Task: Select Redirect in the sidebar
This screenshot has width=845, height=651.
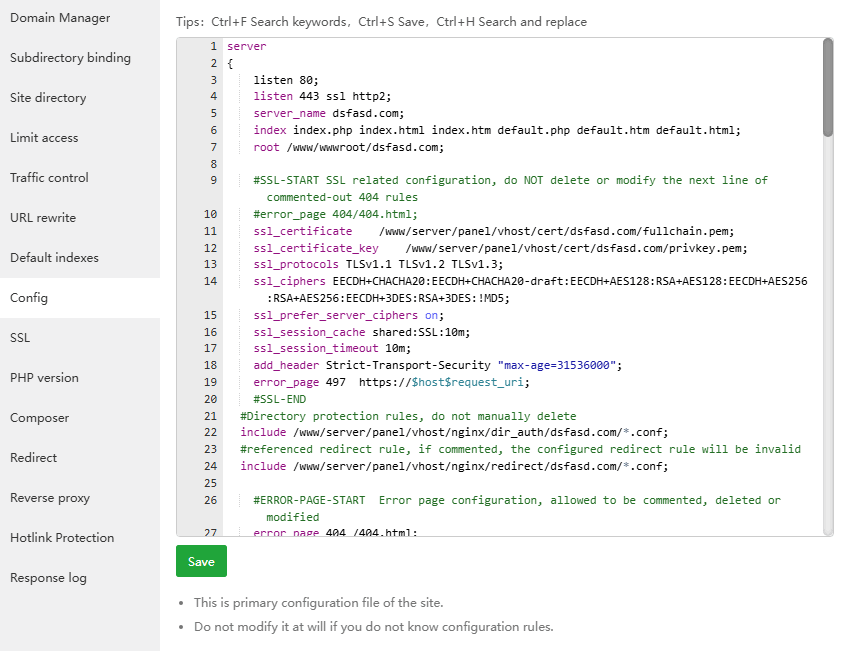Action: pos(33,458)
